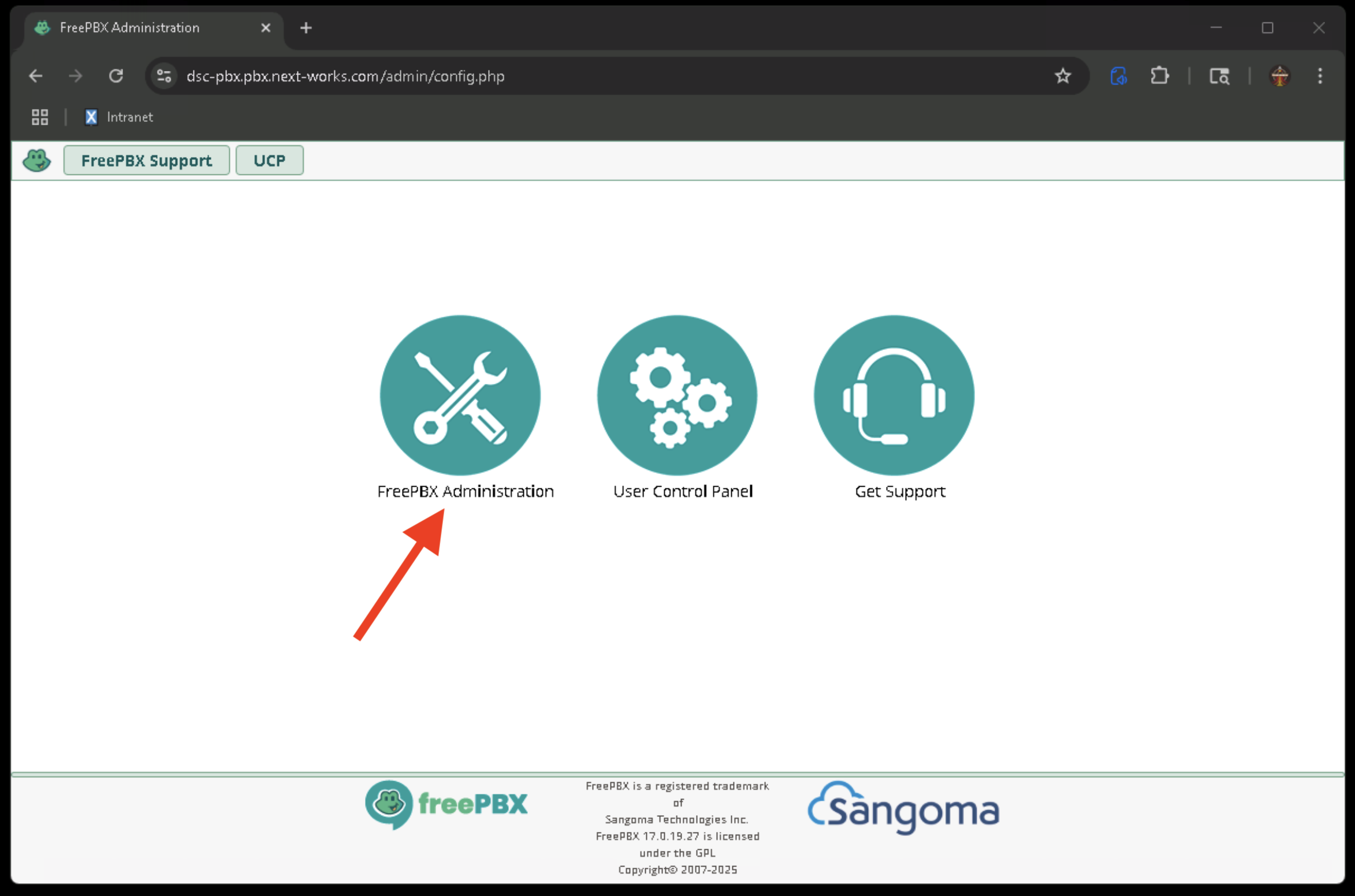The height and width of the screenshot is (896, 1355).
Task: Click the Sangoma footer logo
Action: coord(903,808)
